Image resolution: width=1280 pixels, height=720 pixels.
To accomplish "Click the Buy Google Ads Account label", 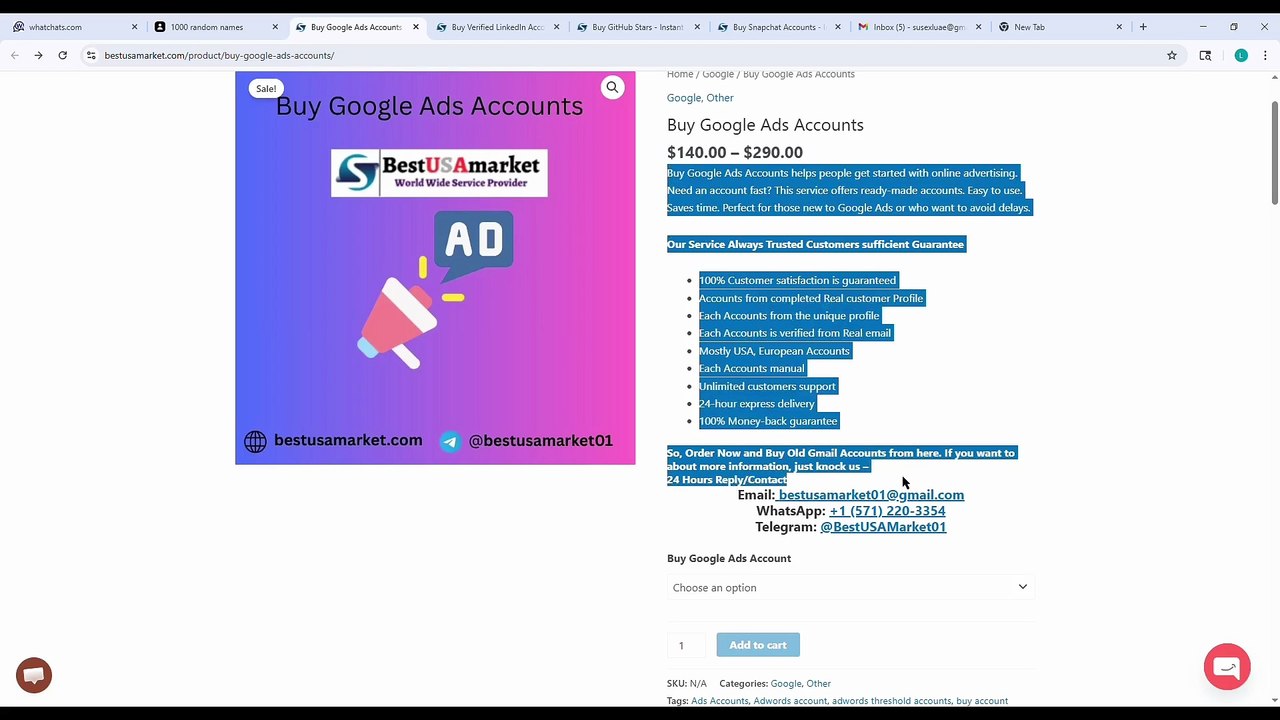I will [x=729, y=558].
